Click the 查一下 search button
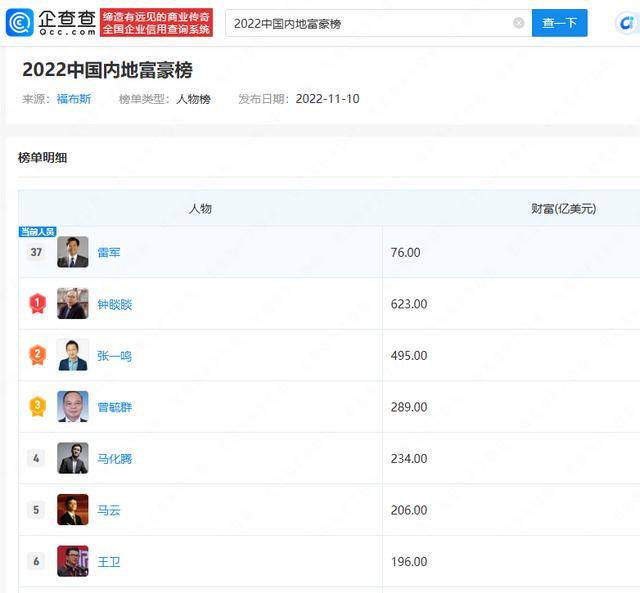The height and width of the screenshot is (593, 640). (559, 23)
